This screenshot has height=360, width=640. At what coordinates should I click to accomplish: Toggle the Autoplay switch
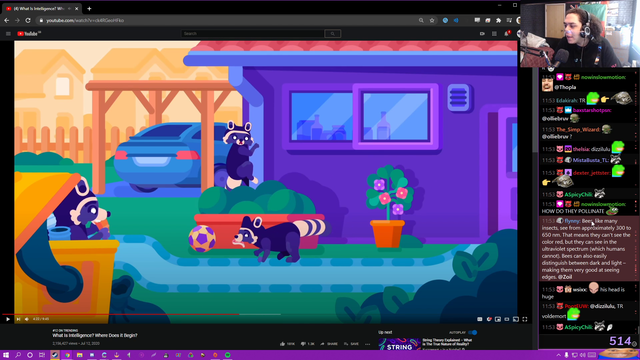(x=472, y=333)
